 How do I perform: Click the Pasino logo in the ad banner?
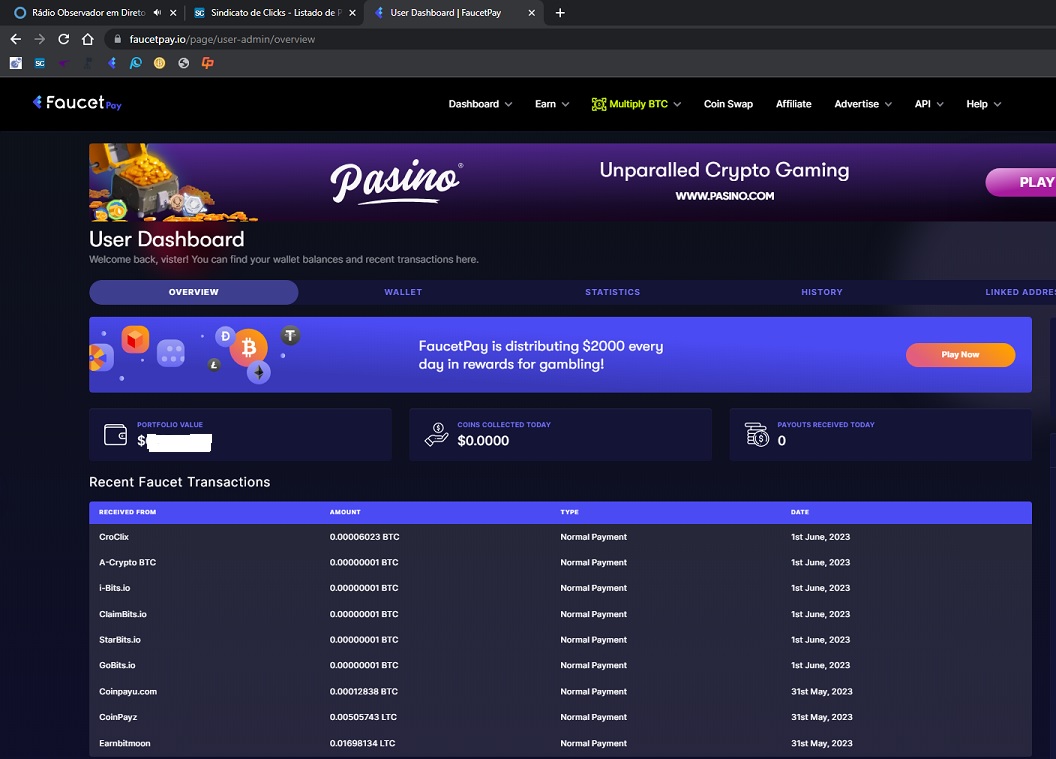point(396,182)
